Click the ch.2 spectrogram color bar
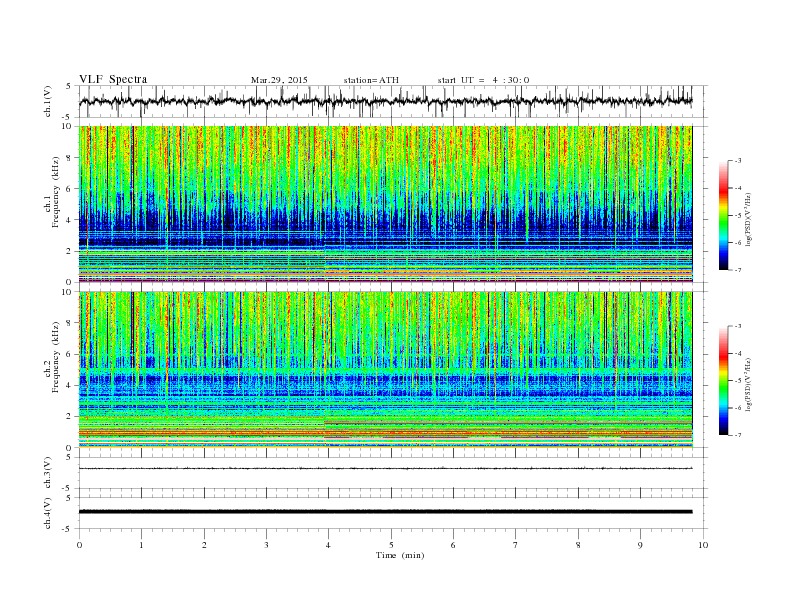Viewport: 792px width, 612px height. click(723, 381)
